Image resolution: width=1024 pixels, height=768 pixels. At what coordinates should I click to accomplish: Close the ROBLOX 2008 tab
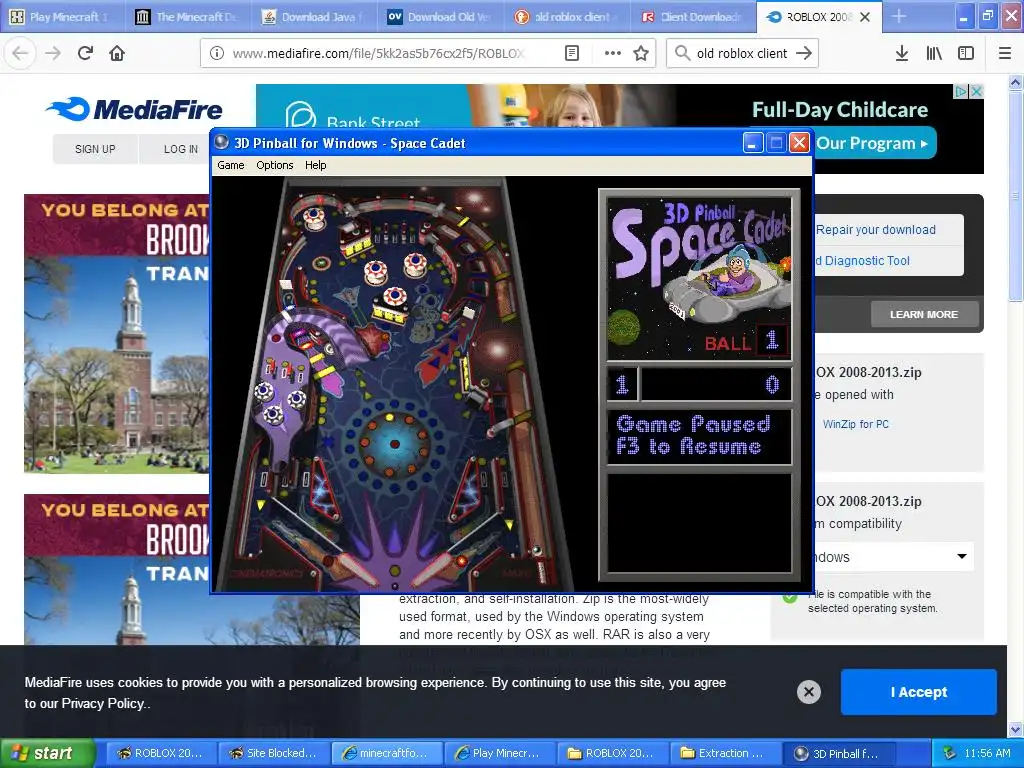865,17
